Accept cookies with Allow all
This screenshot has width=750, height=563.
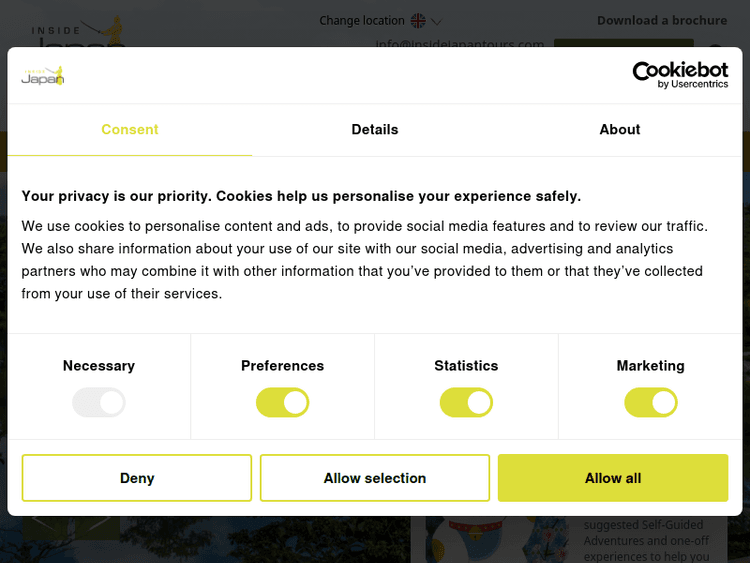613,478
